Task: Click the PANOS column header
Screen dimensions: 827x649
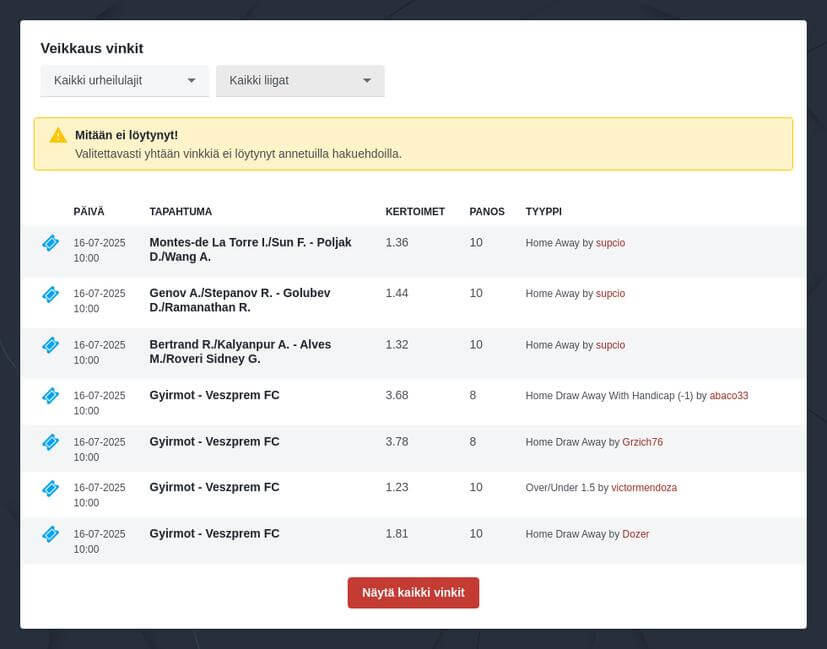Action: point(487,212)
